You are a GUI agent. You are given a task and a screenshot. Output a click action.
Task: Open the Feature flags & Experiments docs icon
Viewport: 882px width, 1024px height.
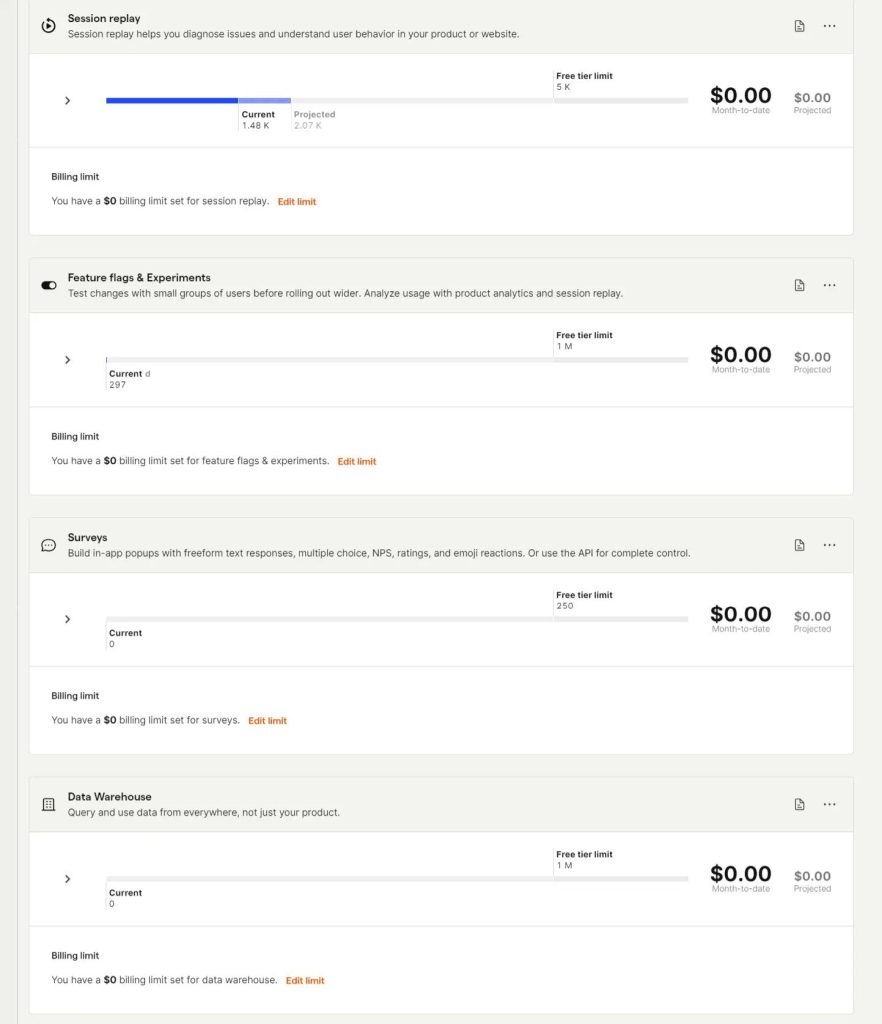799,285
